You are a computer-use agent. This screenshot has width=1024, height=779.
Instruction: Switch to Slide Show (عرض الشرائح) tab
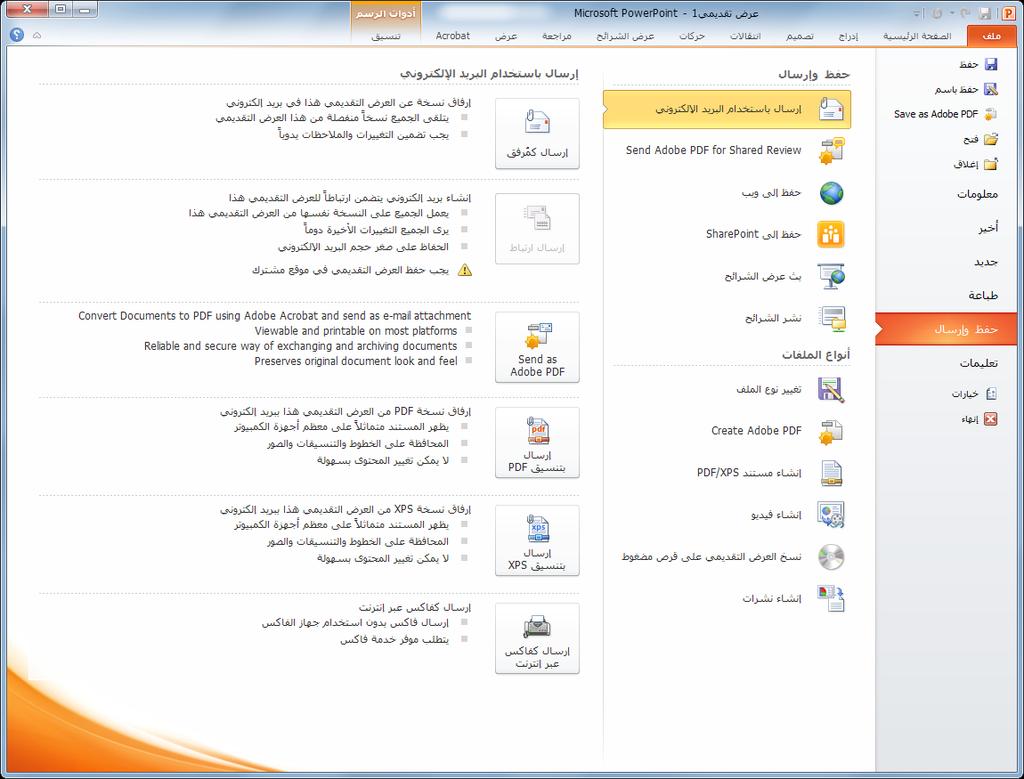pyautogui.click(x=625, y=36)
